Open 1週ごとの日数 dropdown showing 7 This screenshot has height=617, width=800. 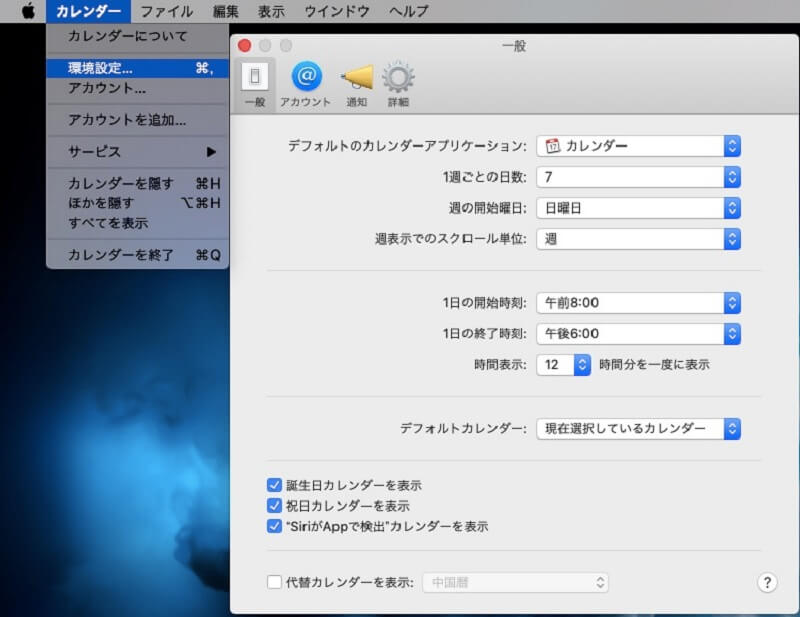click(638, 177)
